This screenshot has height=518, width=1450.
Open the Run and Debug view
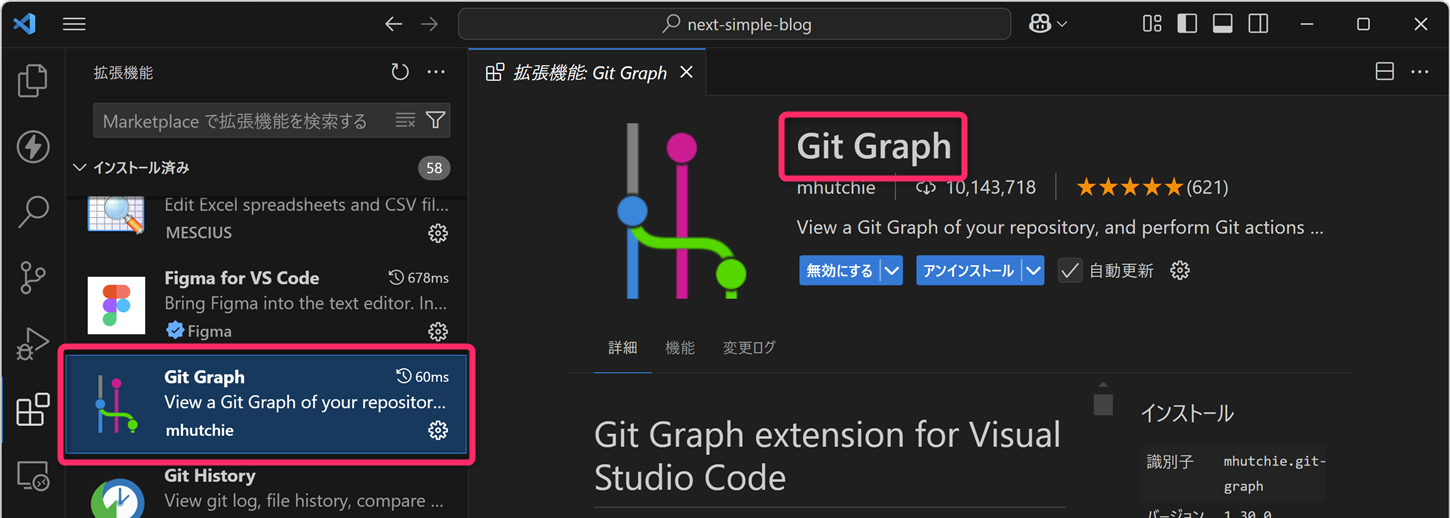coord(33,344)
